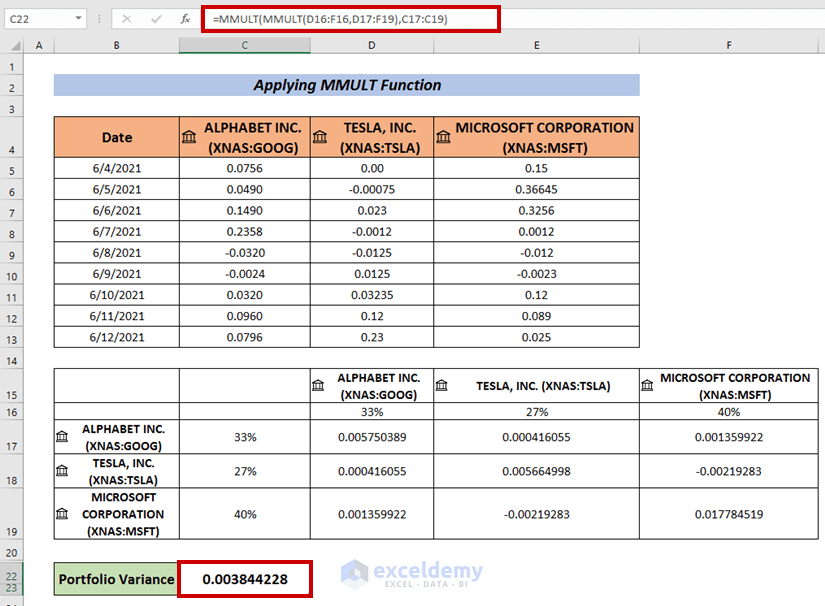Screen dimensions: 825x606
Task: Click covariance cell 0.005750389
Action: pos(372,437)
